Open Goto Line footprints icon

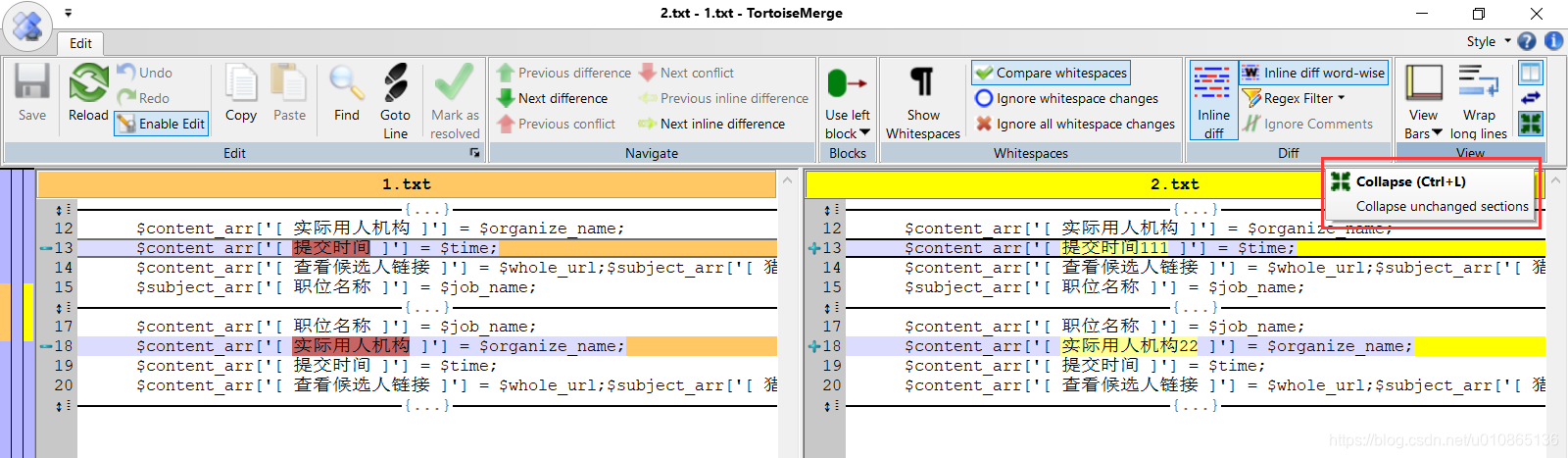pyautogui.click(x=396, y=83)
